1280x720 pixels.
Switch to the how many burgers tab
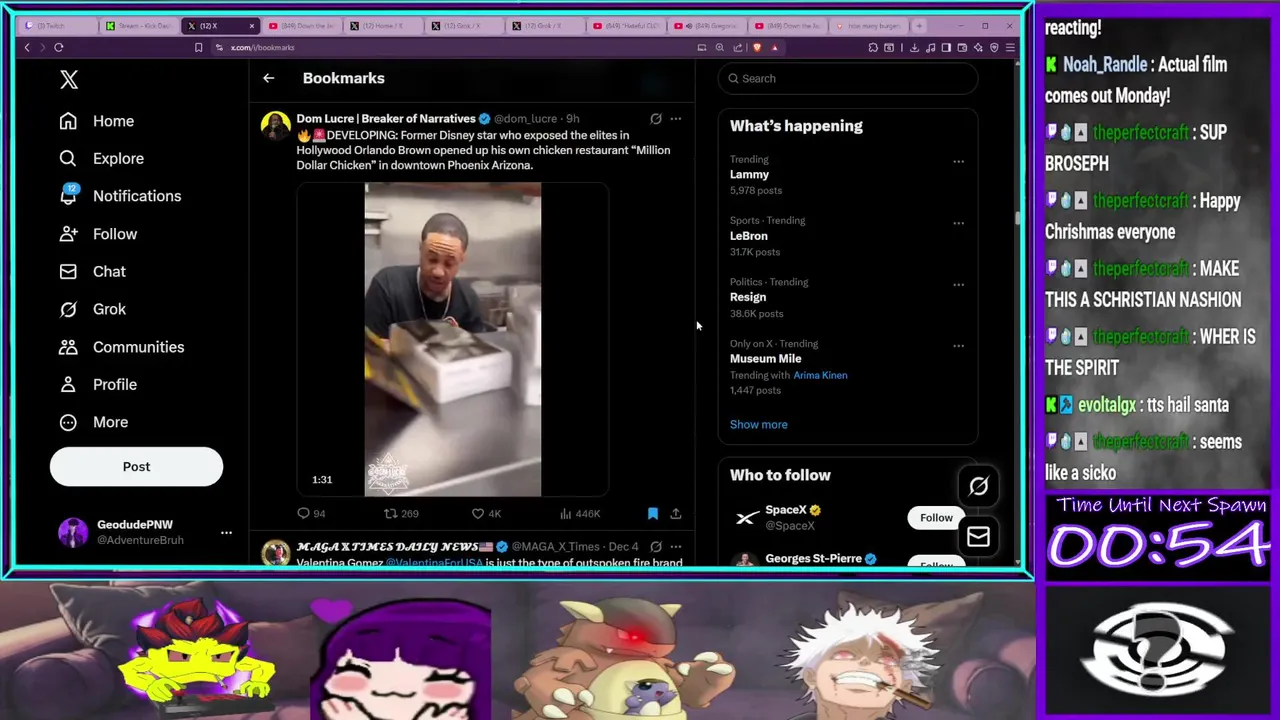(870, 26)
